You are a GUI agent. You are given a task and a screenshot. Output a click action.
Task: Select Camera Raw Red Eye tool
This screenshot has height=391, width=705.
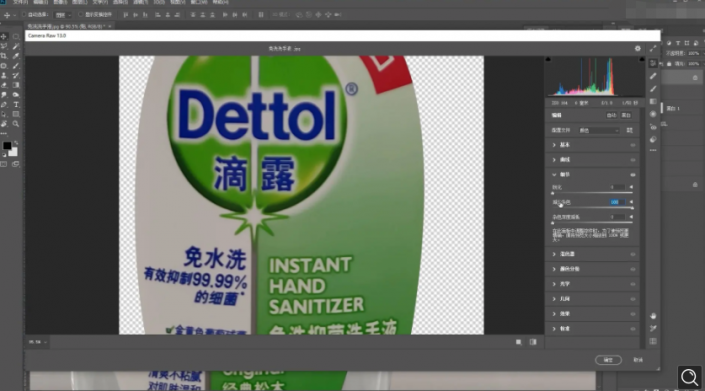(653, 127)
